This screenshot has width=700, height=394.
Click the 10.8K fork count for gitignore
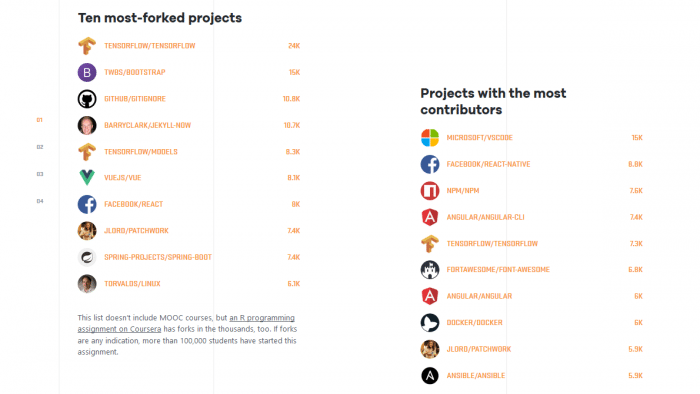(x=291, y=99)
